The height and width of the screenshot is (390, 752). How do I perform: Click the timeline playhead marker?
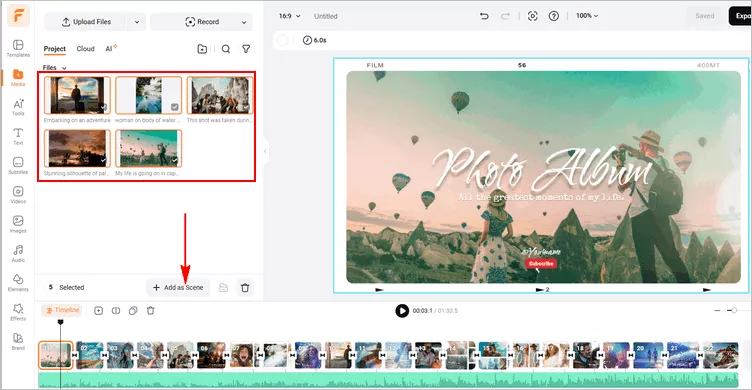(60, 322)
